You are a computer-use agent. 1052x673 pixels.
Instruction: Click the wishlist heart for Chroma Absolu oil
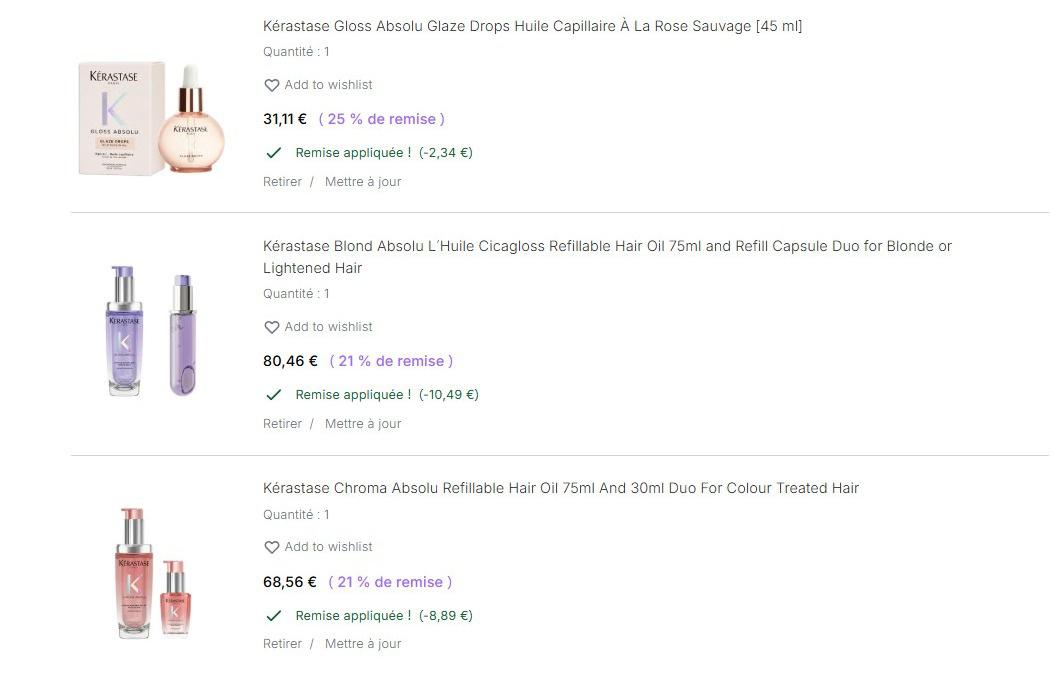tap(271, 548)
